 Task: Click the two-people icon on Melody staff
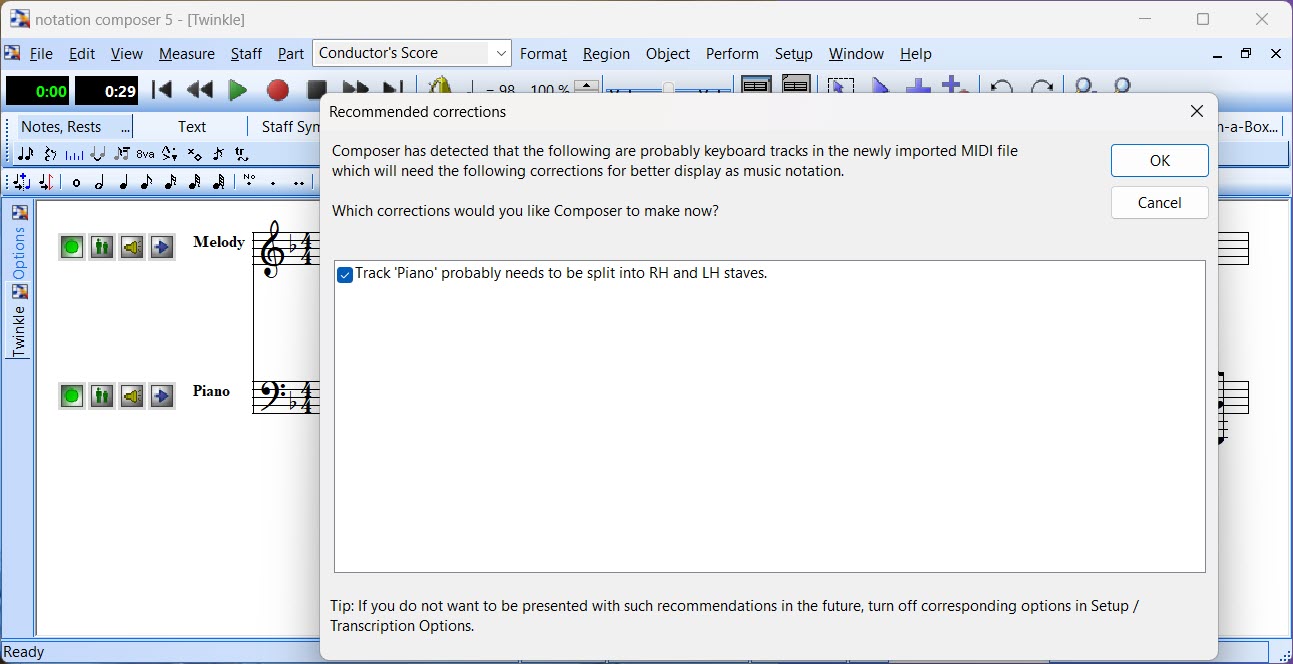(101, 247)
